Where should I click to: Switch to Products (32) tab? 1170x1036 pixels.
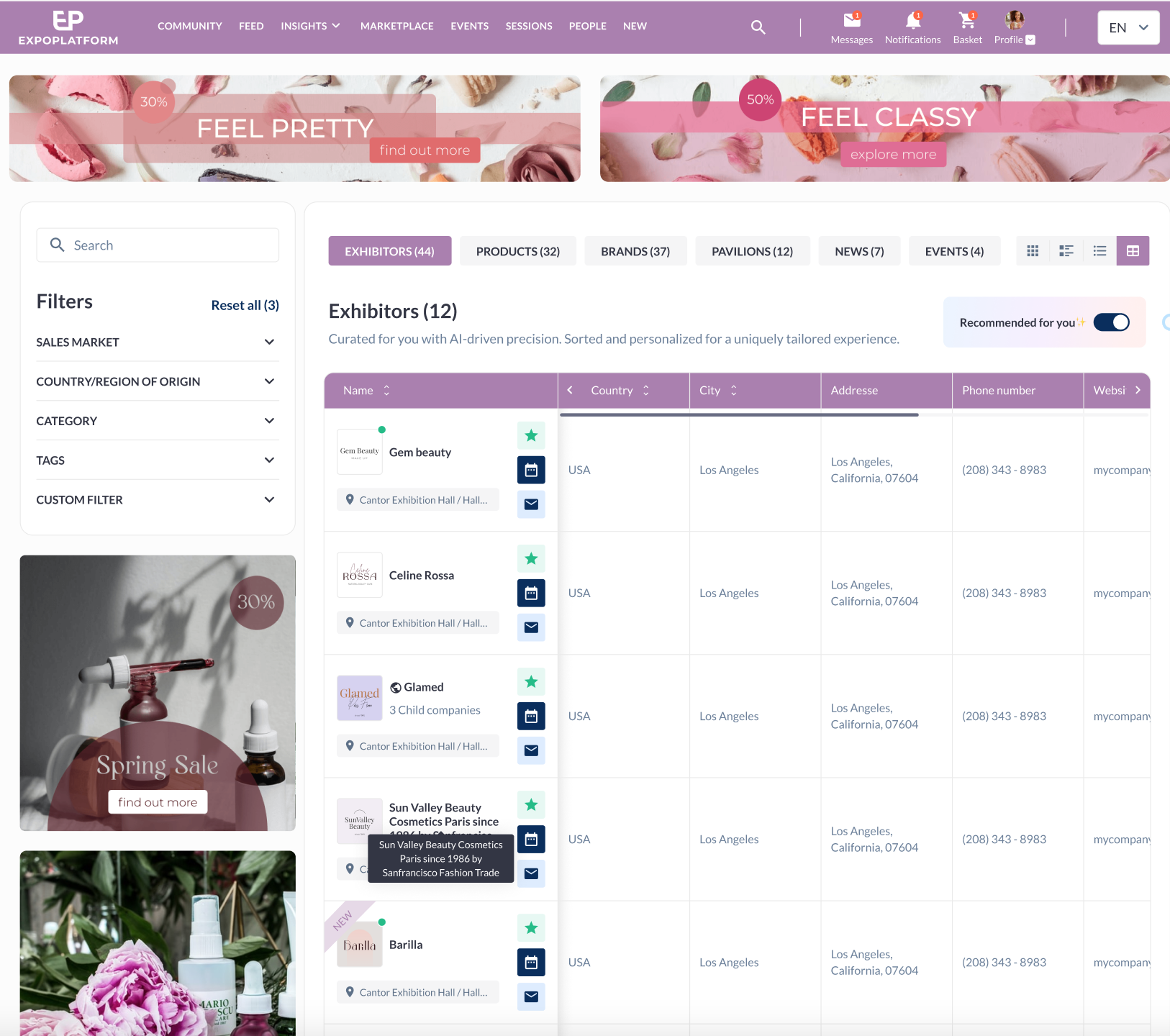[x=518, y=251]
